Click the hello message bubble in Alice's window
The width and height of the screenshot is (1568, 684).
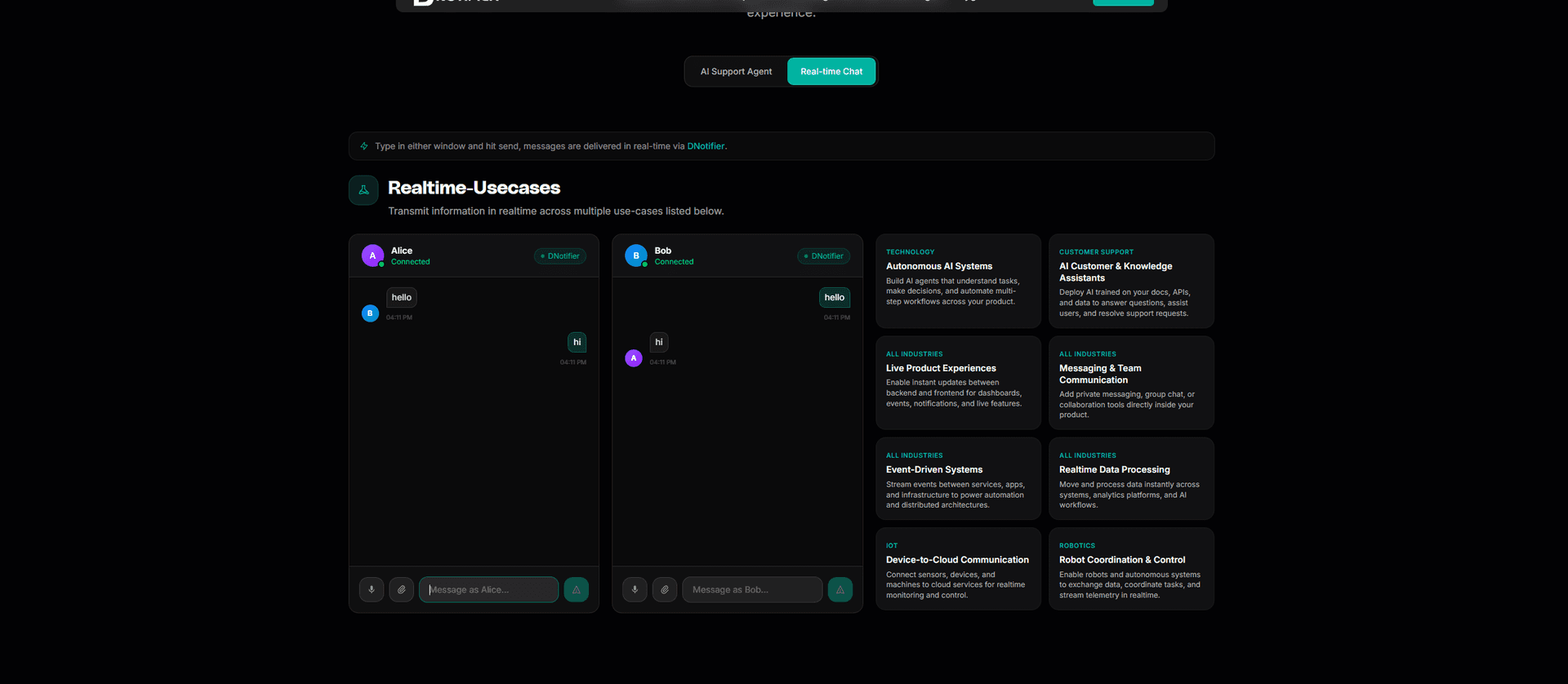pyautogui.click(x=401, y=297)
